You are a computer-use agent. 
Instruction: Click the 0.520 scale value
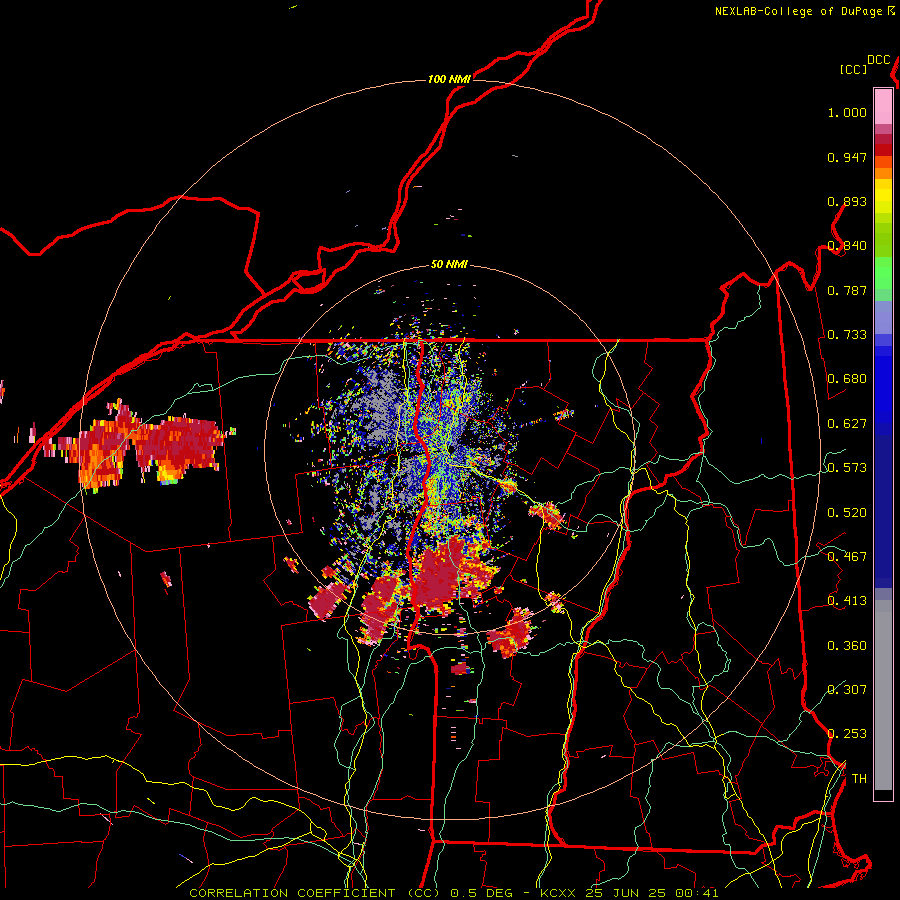tap(847, 512)
